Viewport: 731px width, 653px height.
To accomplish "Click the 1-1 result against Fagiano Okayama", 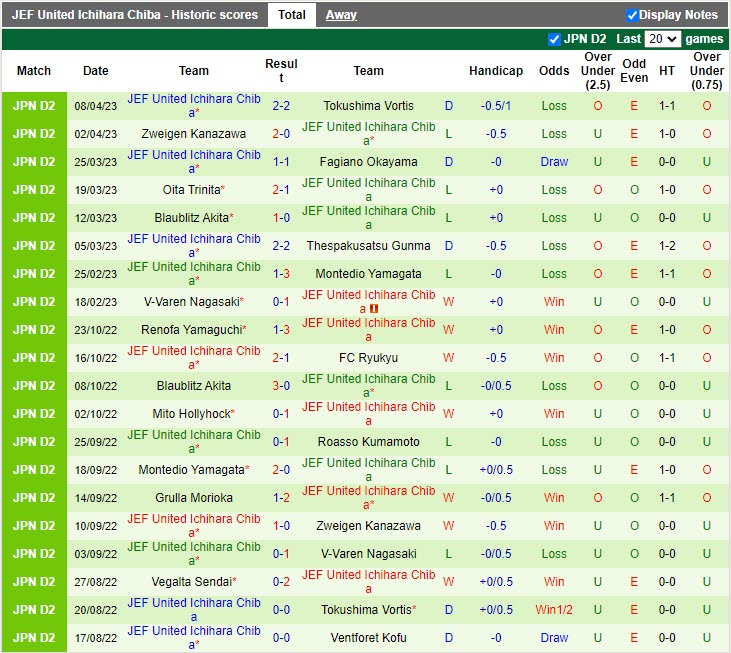I will tap(281, 162).
